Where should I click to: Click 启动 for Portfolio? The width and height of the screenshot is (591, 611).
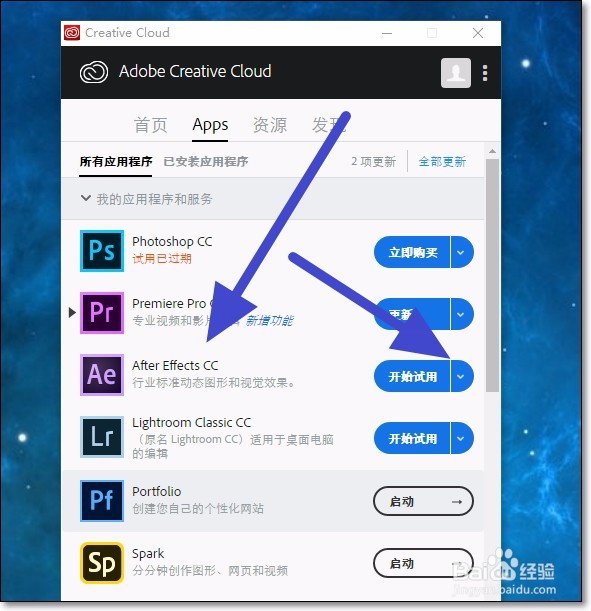[423, 501]
